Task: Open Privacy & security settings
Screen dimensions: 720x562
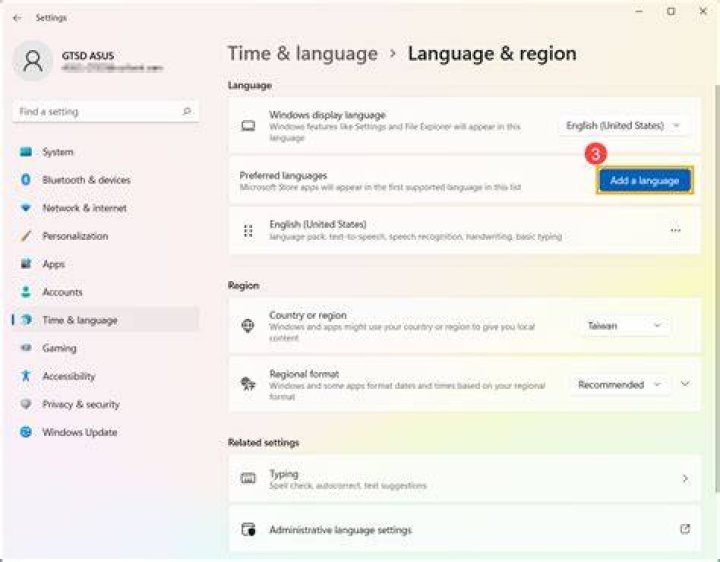Action: [x=106, y=404]
